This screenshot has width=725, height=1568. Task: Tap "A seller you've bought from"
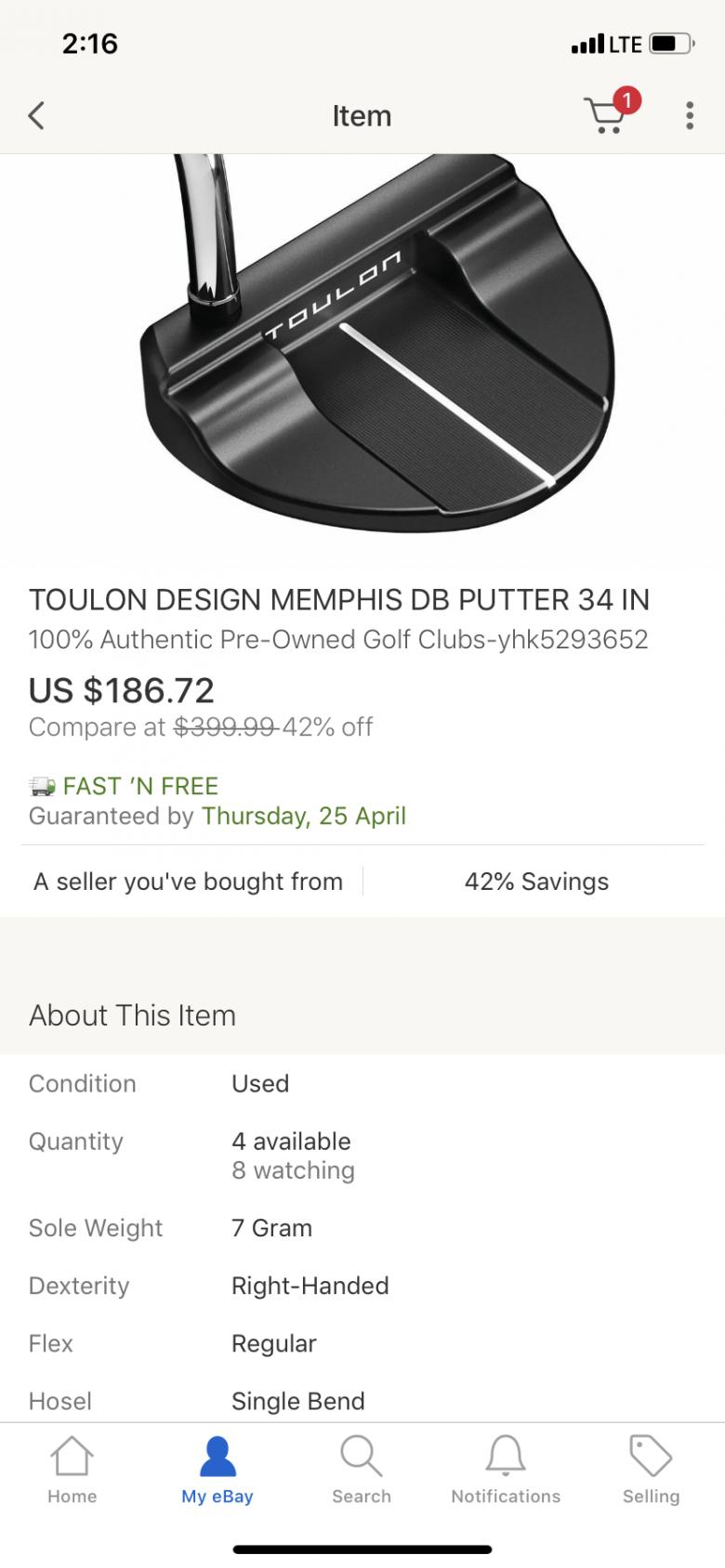188,882
